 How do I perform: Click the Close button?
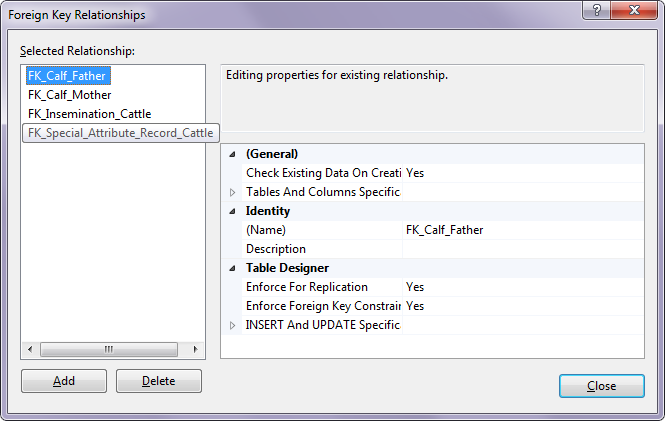tap(602, 386)
